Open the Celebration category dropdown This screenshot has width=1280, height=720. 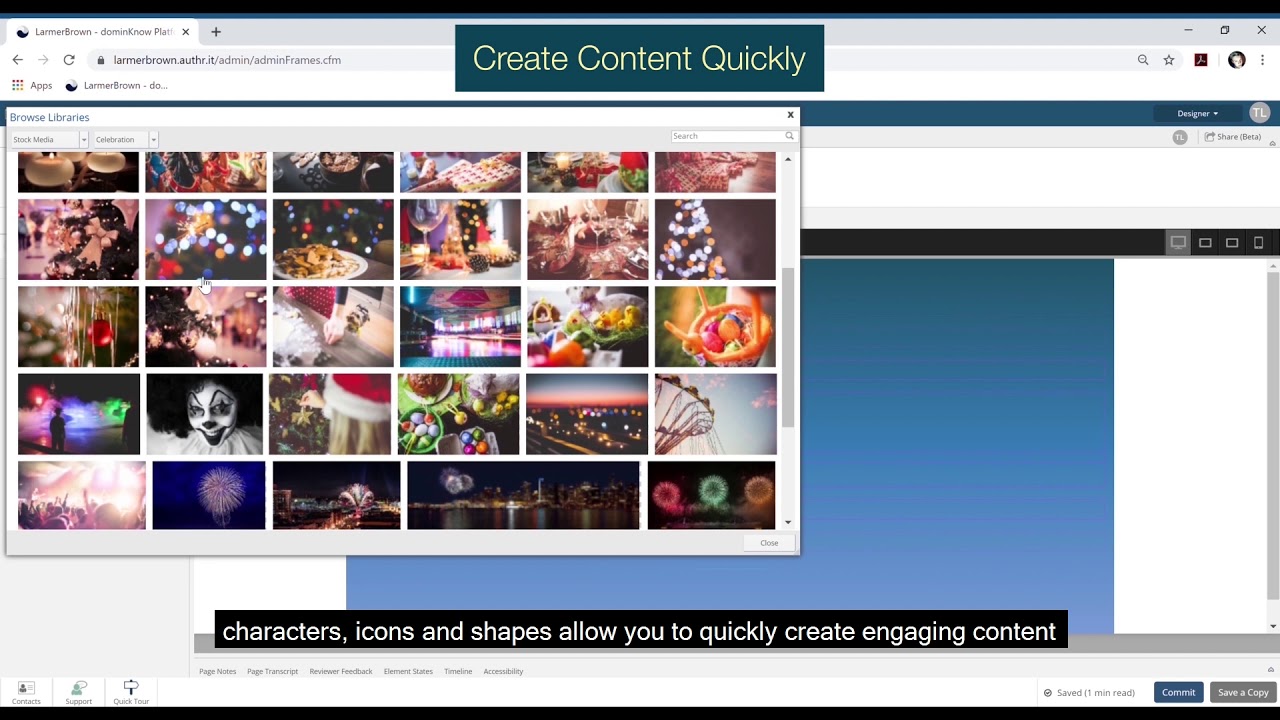tap(126, 140)
